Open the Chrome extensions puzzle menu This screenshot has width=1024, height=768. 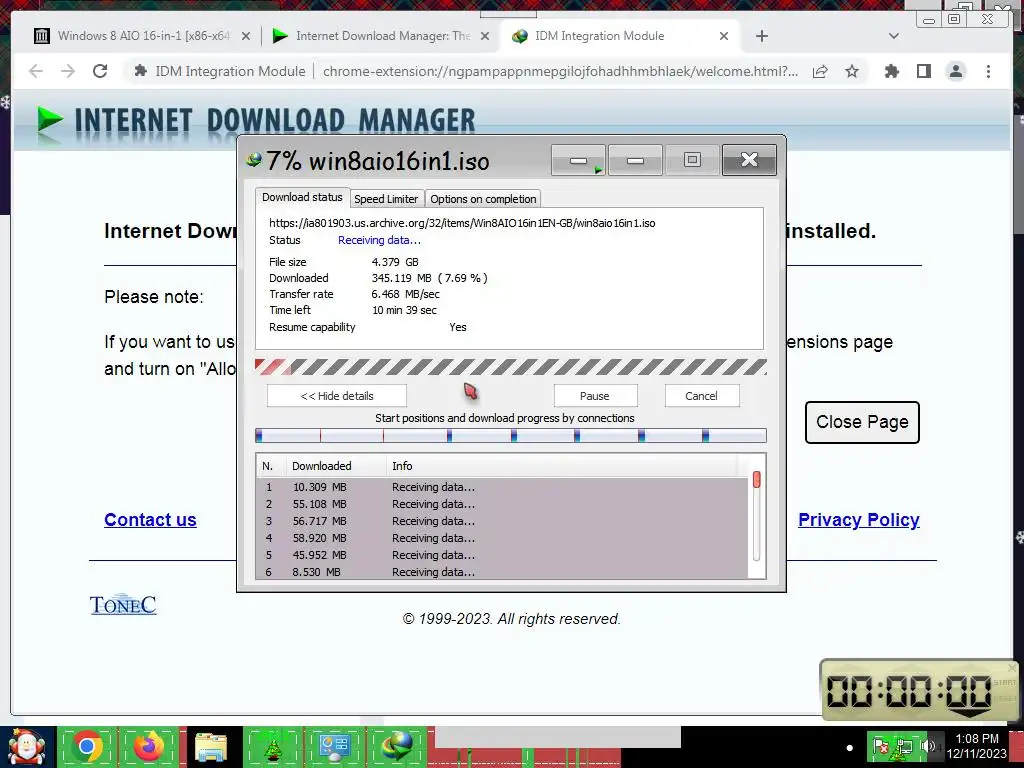(891, 71)
